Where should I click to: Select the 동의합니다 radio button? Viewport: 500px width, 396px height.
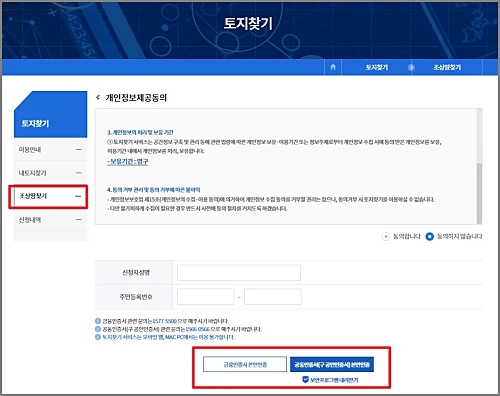386,237
